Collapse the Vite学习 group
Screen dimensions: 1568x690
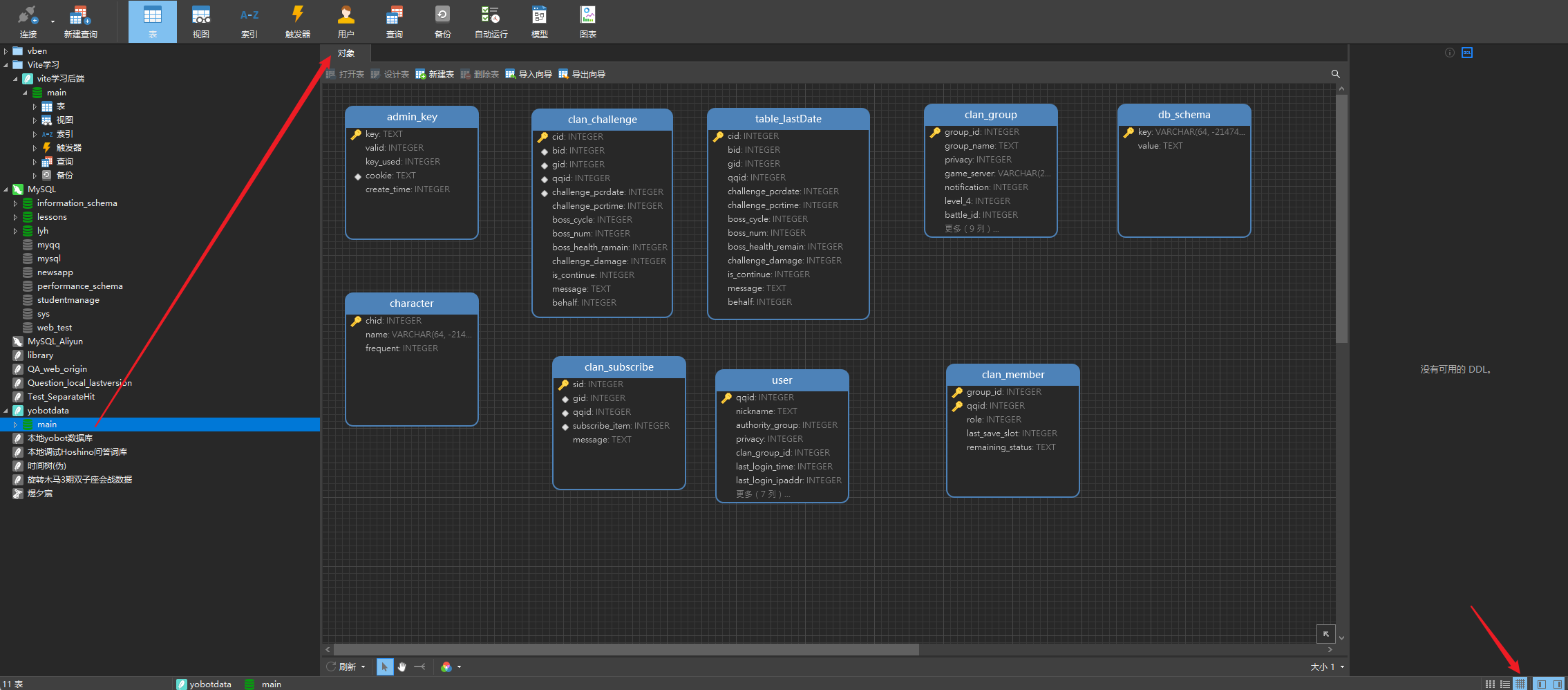coord(6,65)
